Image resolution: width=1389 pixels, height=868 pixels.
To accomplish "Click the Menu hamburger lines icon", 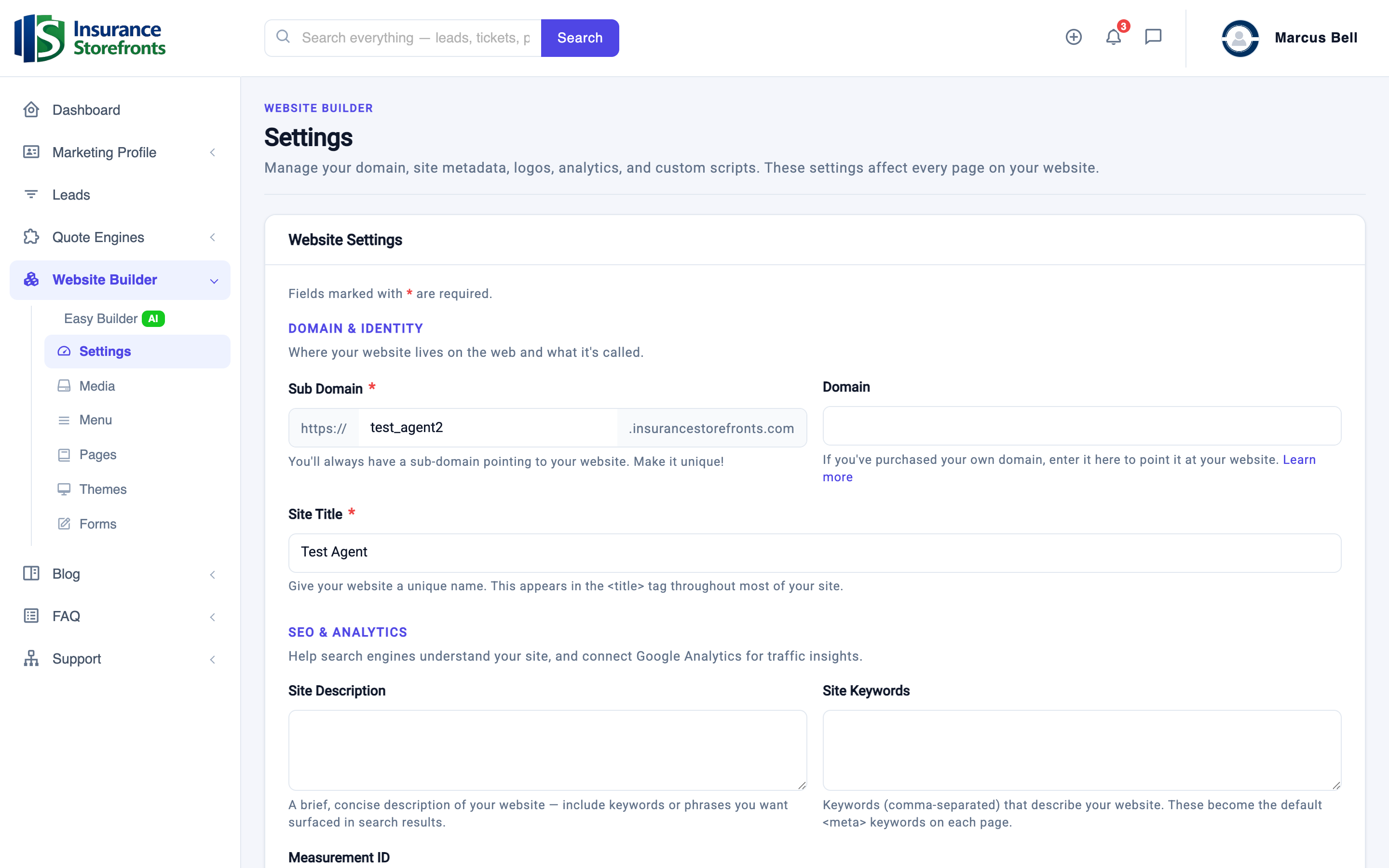I will click(x=64, y=420).
